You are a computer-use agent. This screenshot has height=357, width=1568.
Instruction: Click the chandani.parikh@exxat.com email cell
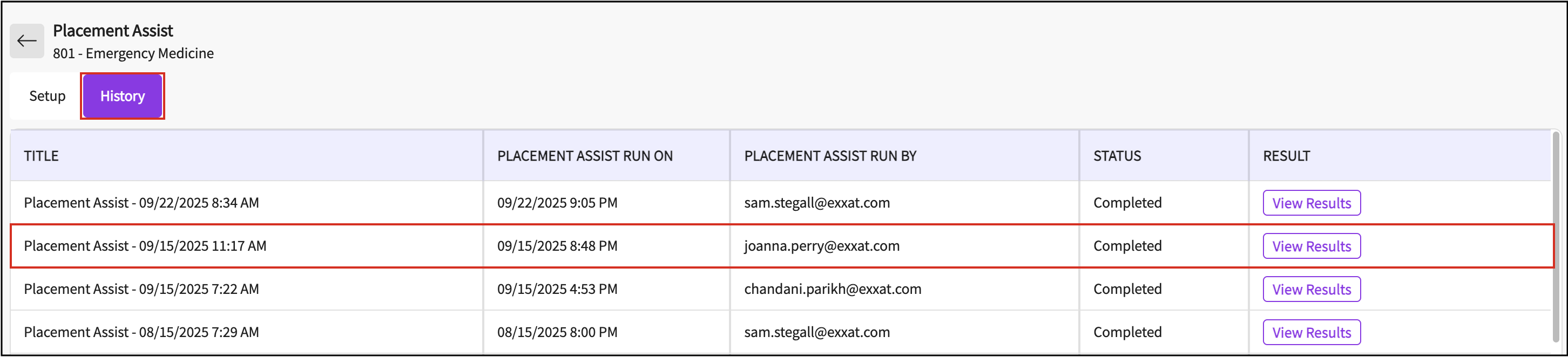click(832, 290)
